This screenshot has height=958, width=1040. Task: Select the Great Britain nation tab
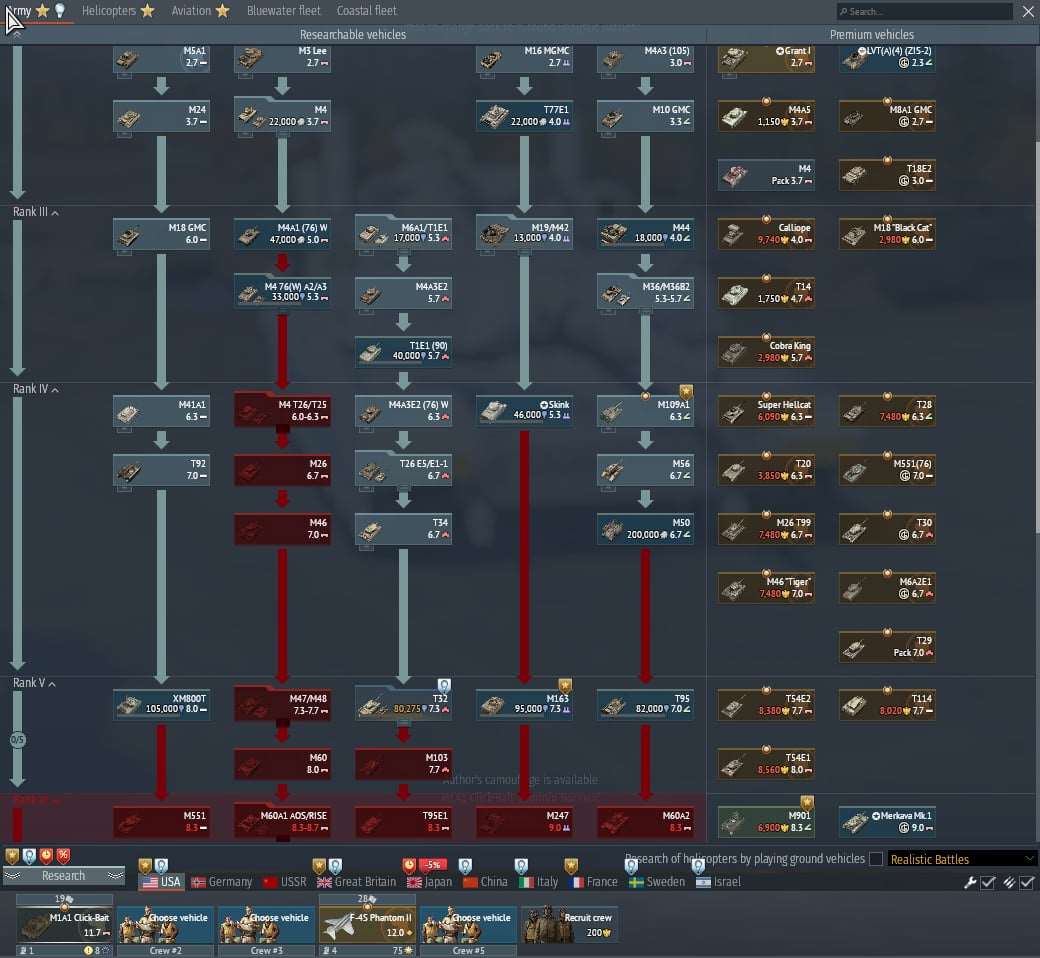click(x=356, y=882)
